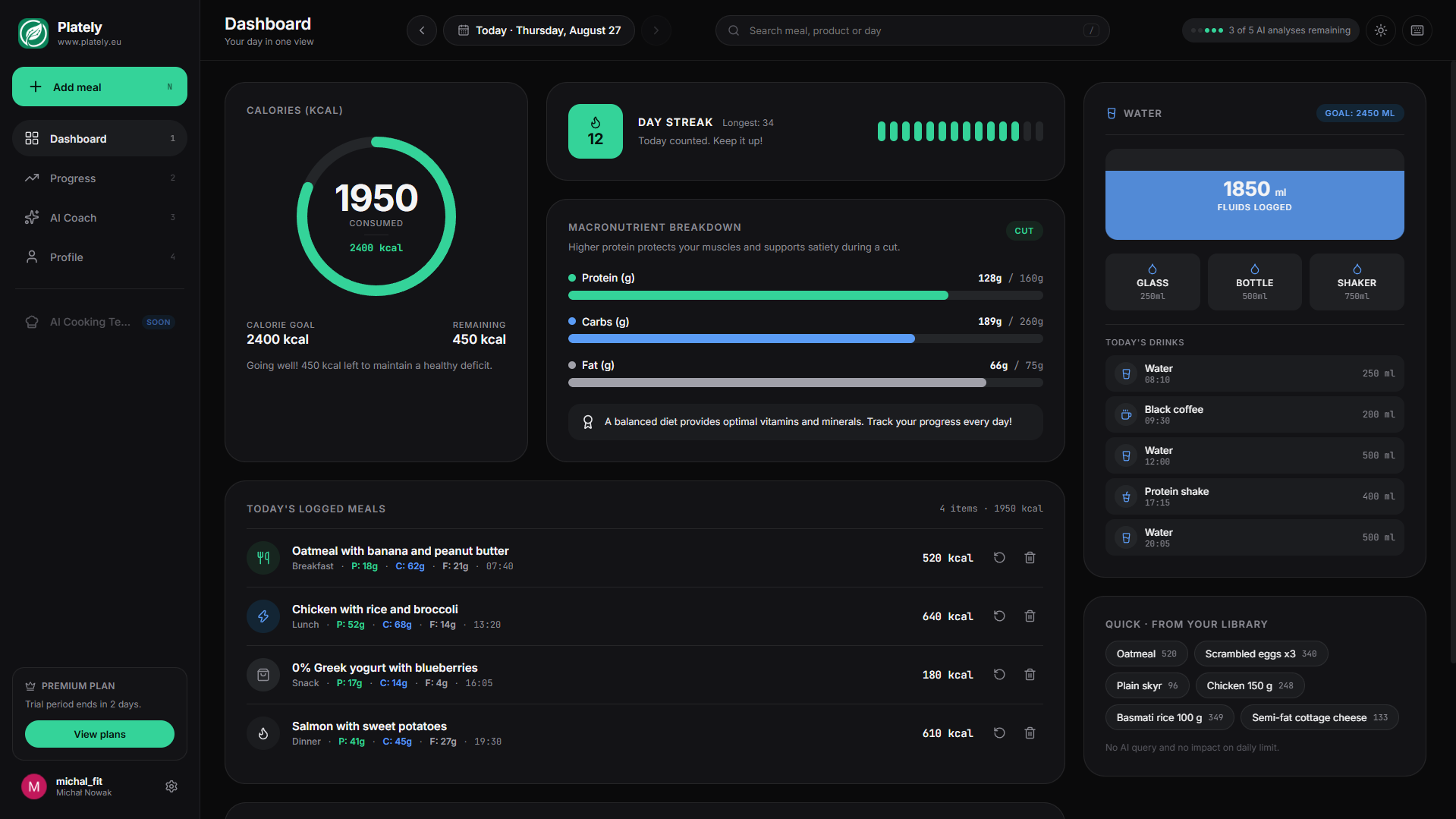1456x819 pixels.
Task: Add a 500ml Bottle of water
Action: (1254, 282)
